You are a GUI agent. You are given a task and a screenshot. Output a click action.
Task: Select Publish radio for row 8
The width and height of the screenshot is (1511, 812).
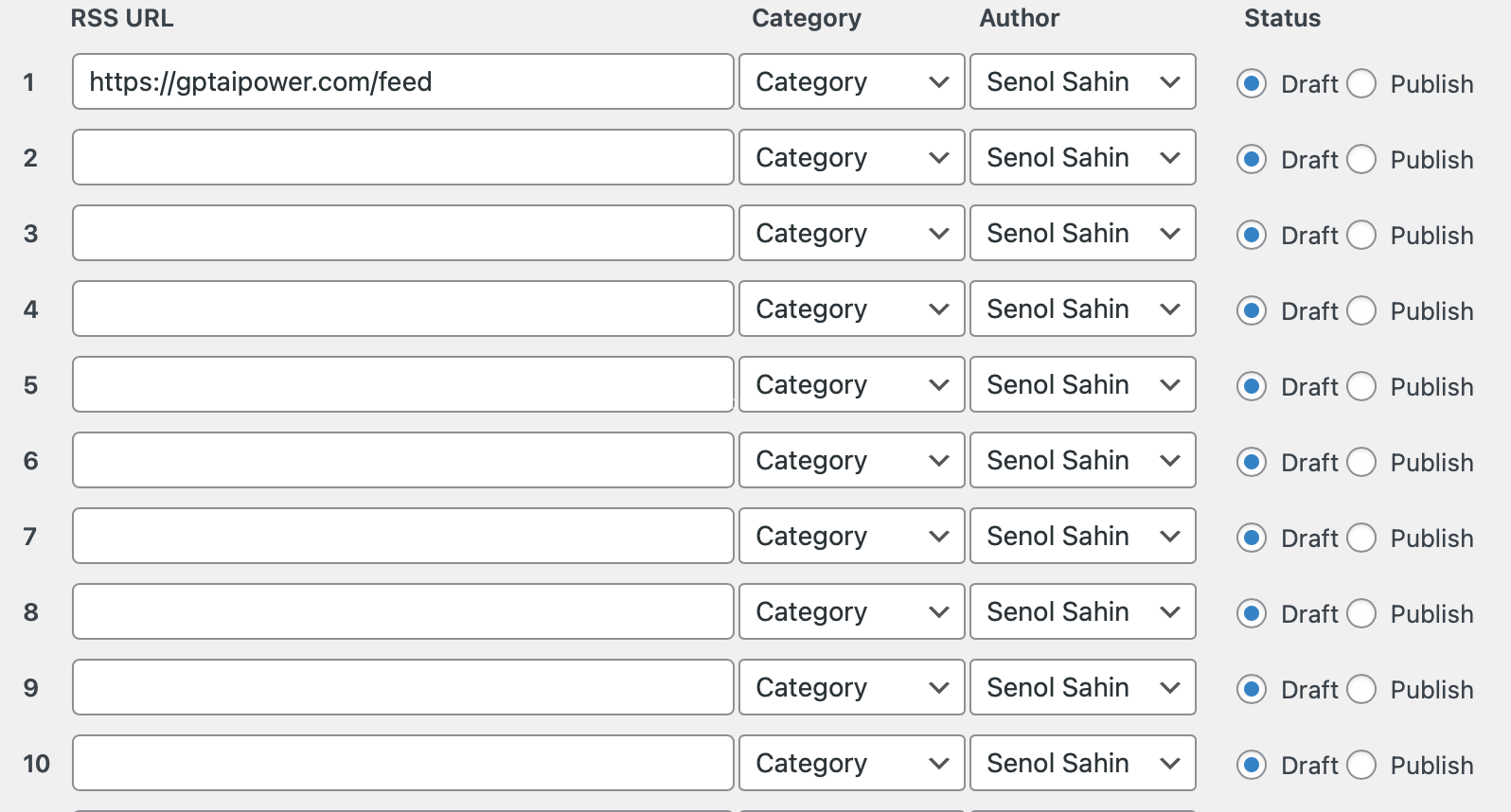click(x=1361, y=613)
